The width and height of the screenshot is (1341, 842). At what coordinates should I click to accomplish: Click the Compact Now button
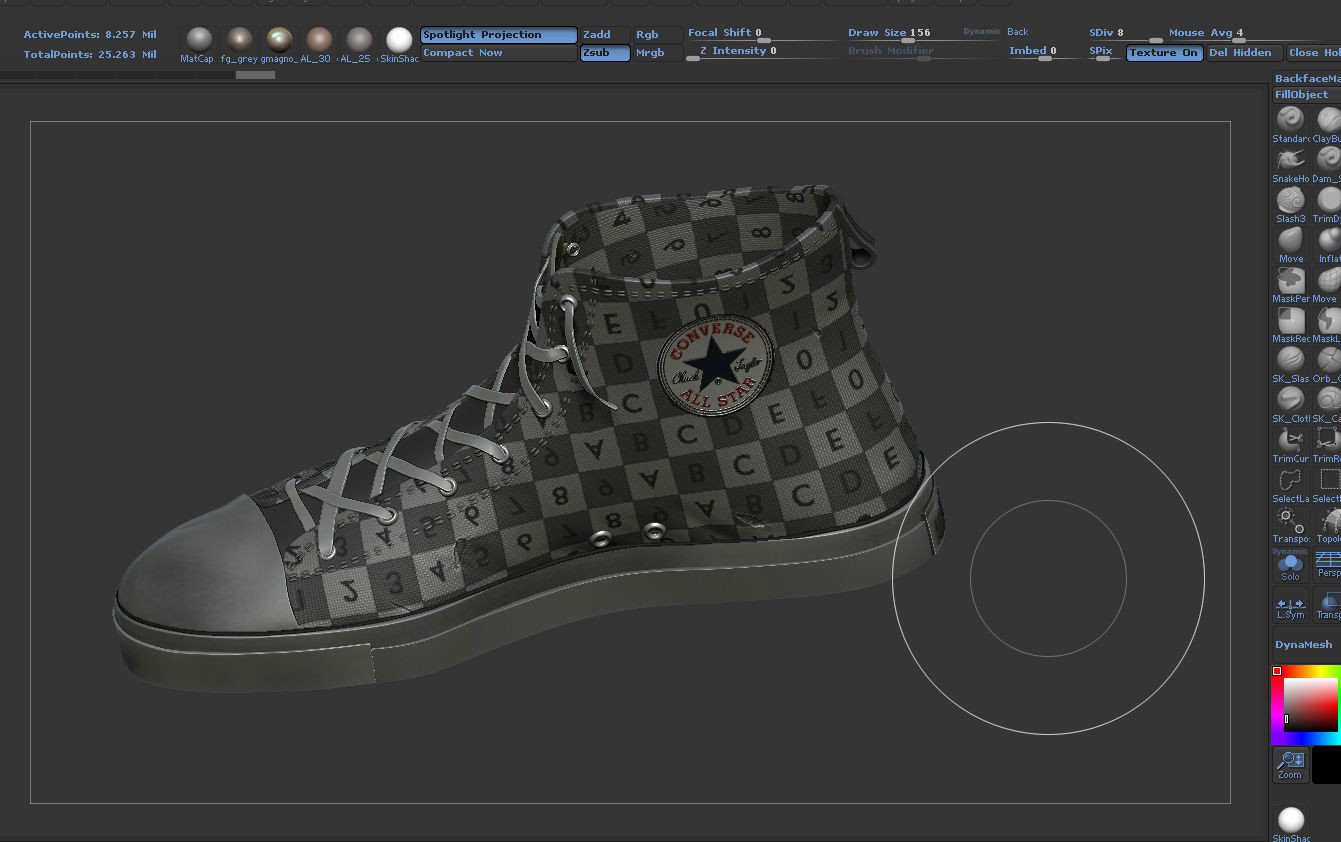point(498,53)
